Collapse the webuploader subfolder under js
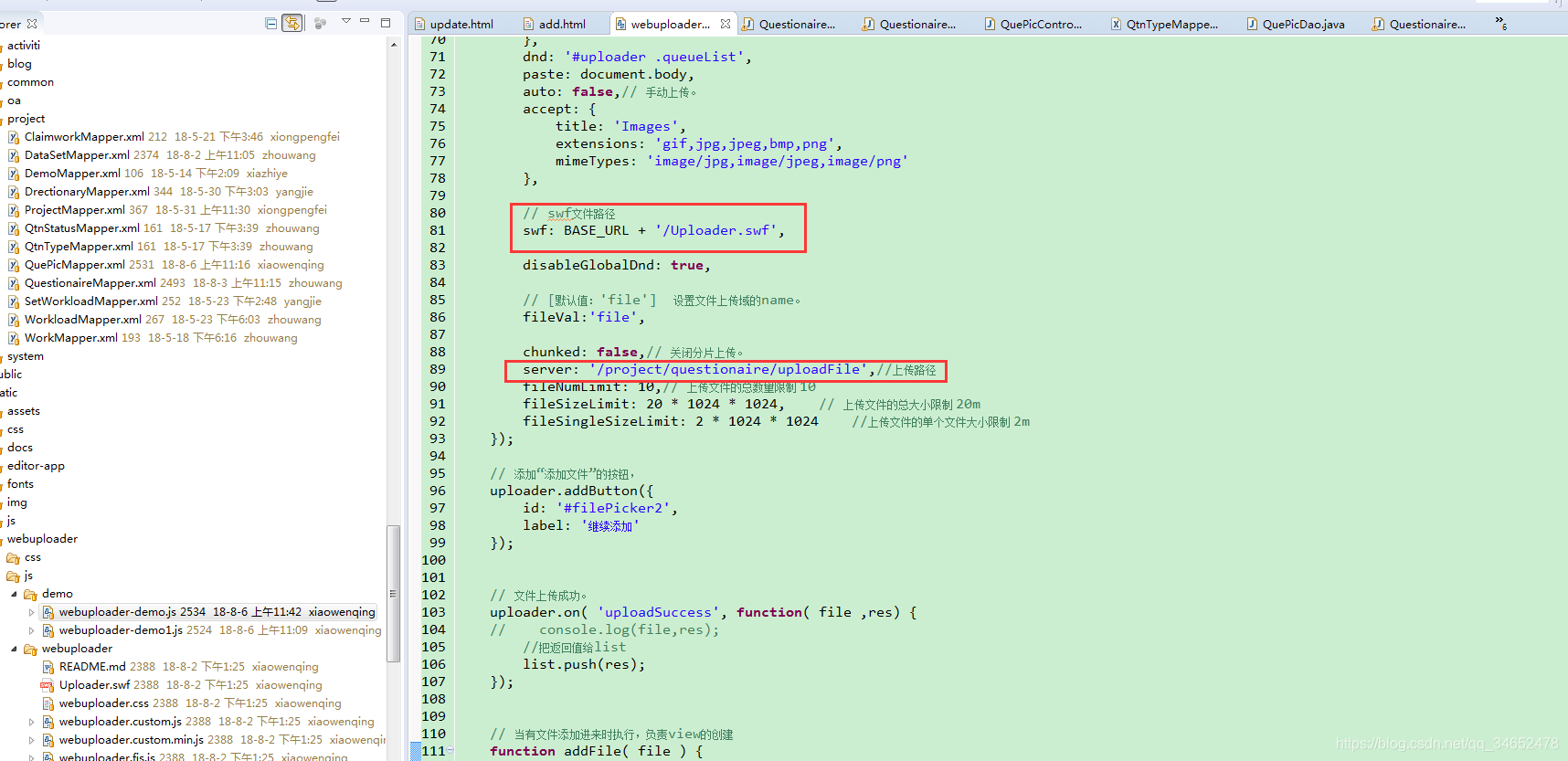This screenshot has width=1568, height=761. 14,649
